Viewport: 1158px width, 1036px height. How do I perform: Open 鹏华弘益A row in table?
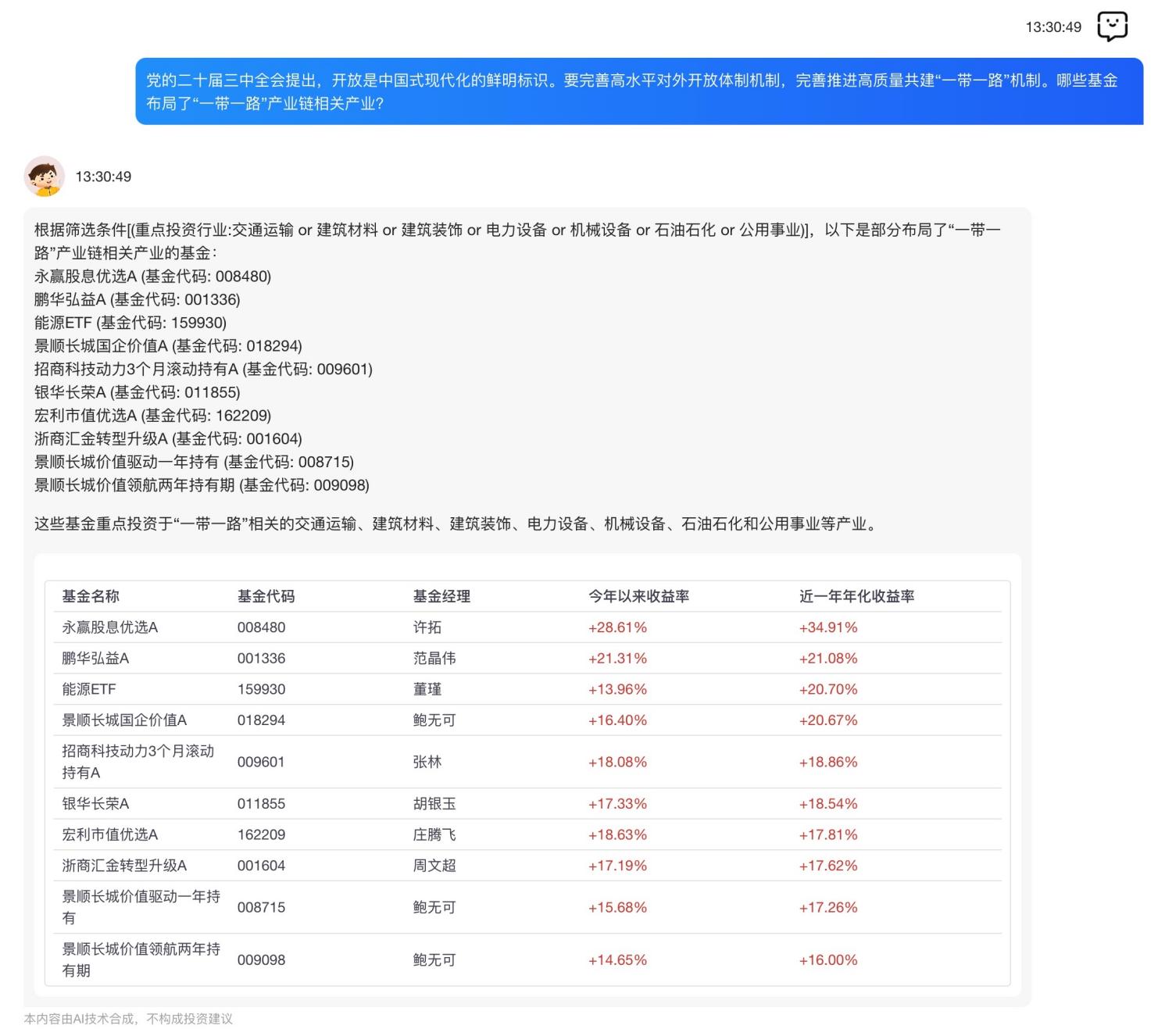(x=95, y=659)
